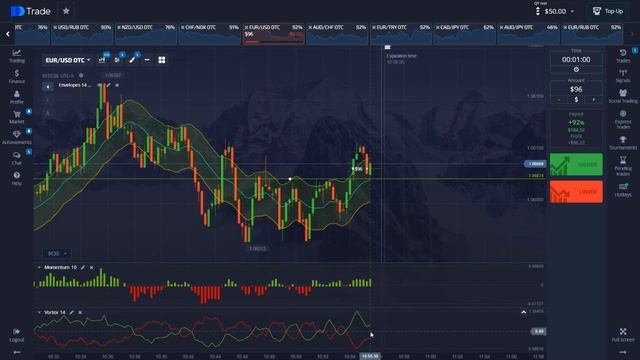Open the Profile page from the sidebar
This screenshot has height=360, width=640.
coord(17,97)
